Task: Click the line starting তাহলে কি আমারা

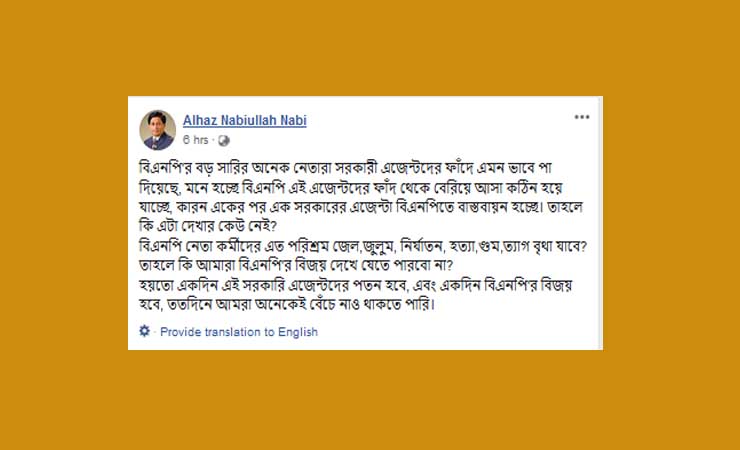Action: (296, 265)
